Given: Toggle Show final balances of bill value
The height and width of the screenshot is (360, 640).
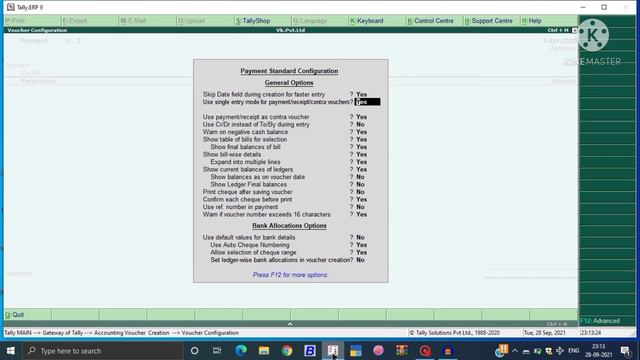Looking at the screenshot, I should [x=361, y=147].
